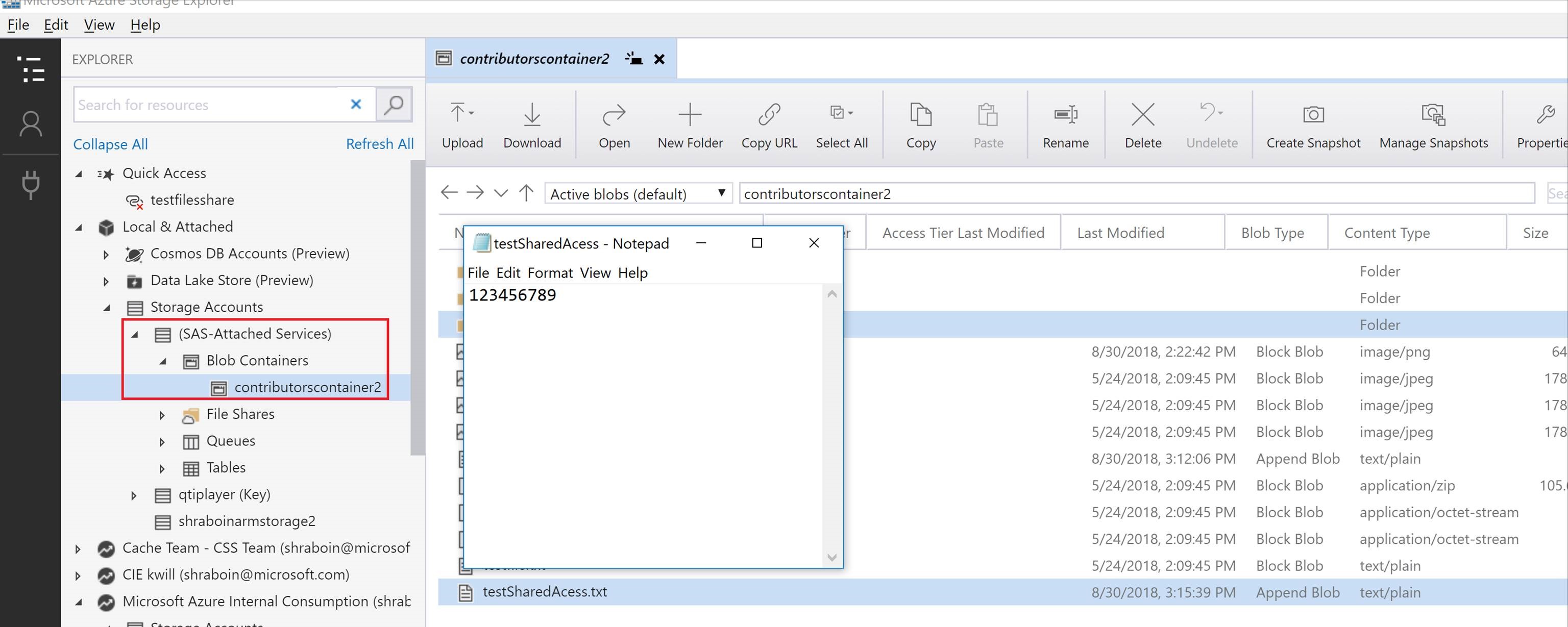Screen dimensions: 1568x627
Task: Click the Delete toolbar icon
Action: click(x=1142, y=114)
